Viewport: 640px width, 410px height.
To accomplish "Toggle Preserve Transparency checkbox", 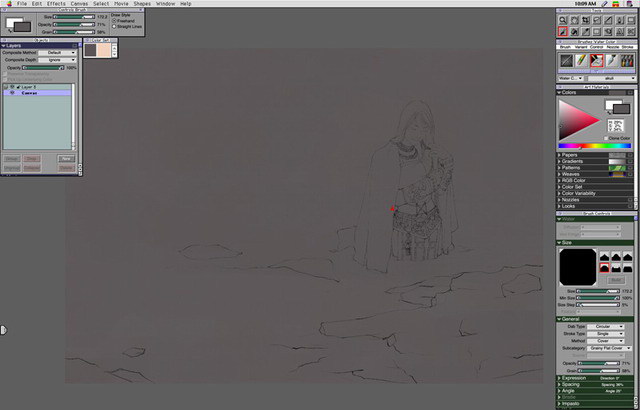I will (5, 74).
